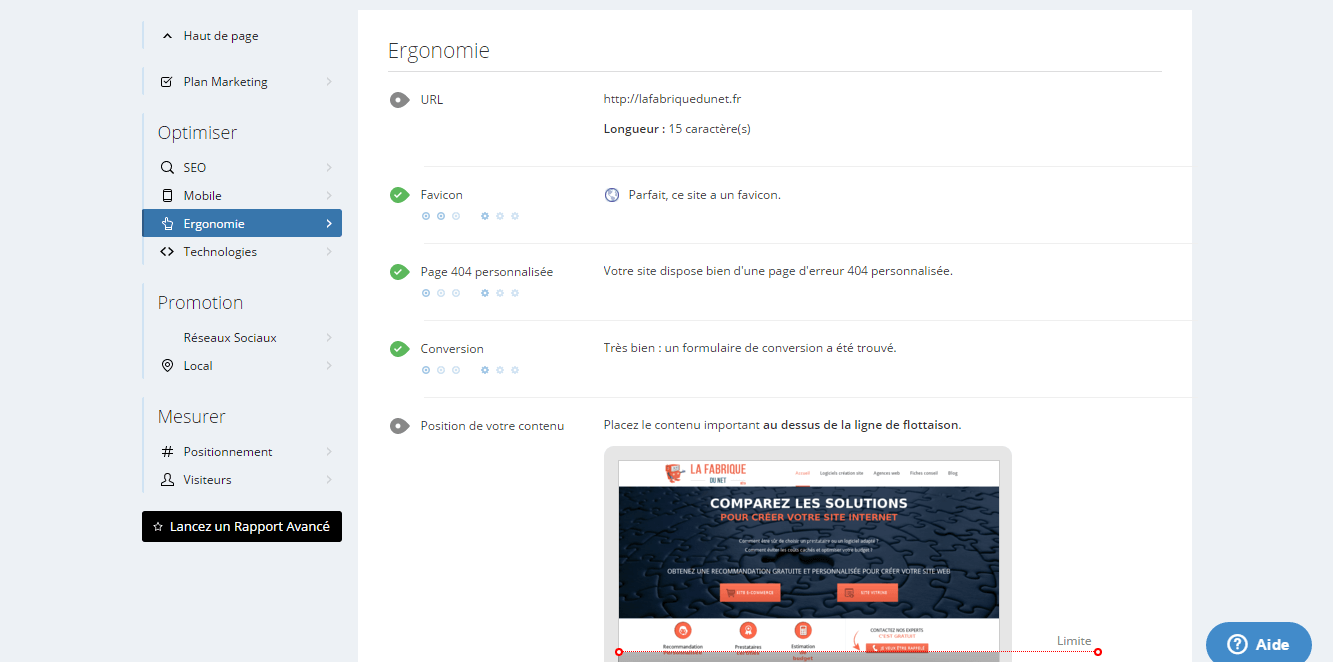This screenshot has height=662, width=1333.
Task: Click the code brackets icon beside Technologies
Action: coord(167,252)
